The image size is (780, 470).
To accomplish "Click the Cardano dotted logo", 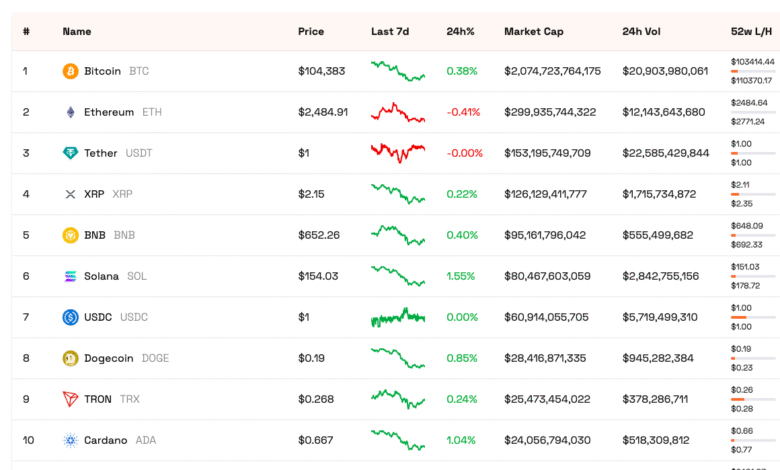I will 70,440.
